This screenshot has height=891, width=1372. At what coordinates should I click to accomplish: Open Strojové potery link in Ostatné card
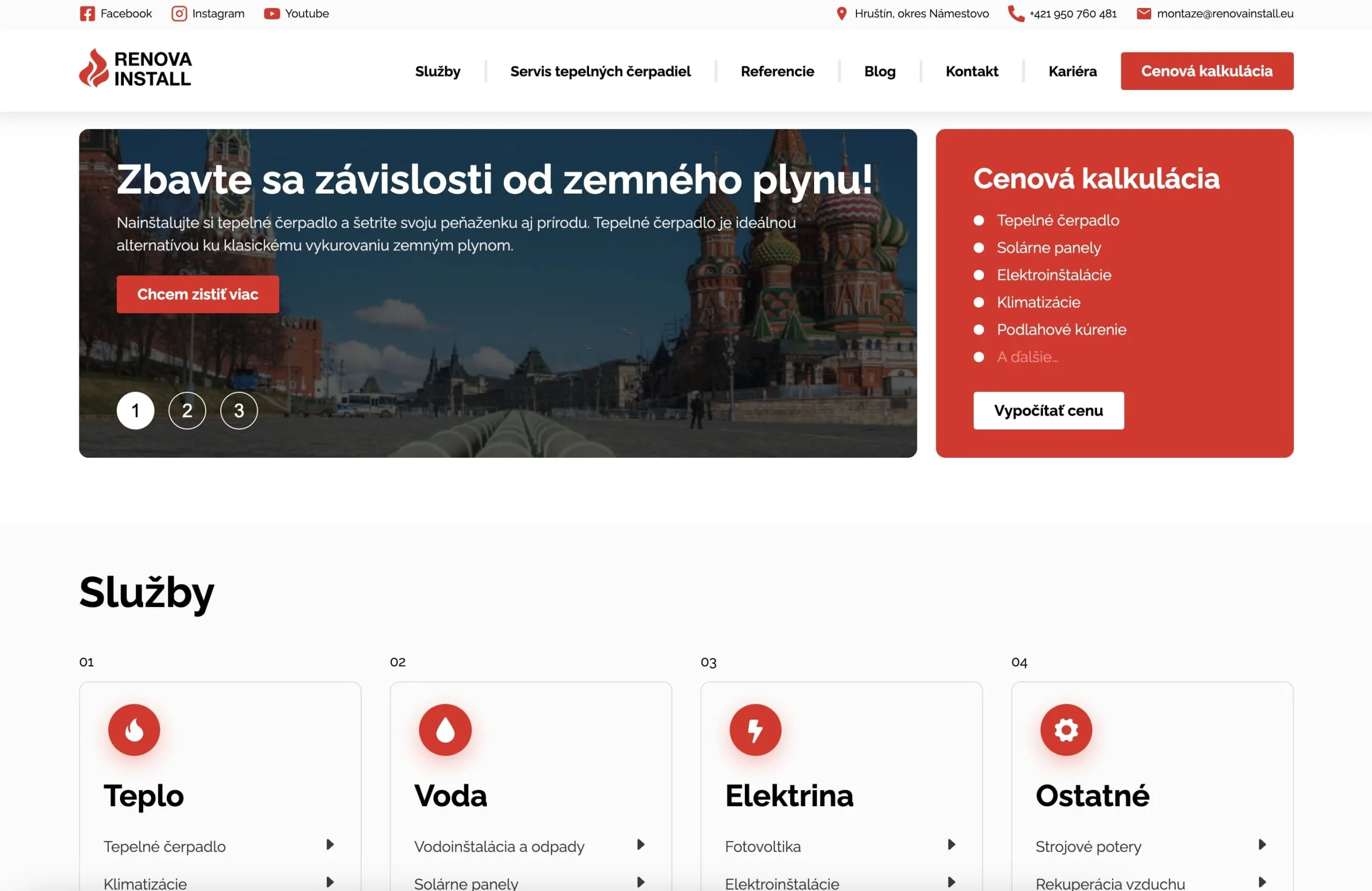click(x=1088, y=847)
